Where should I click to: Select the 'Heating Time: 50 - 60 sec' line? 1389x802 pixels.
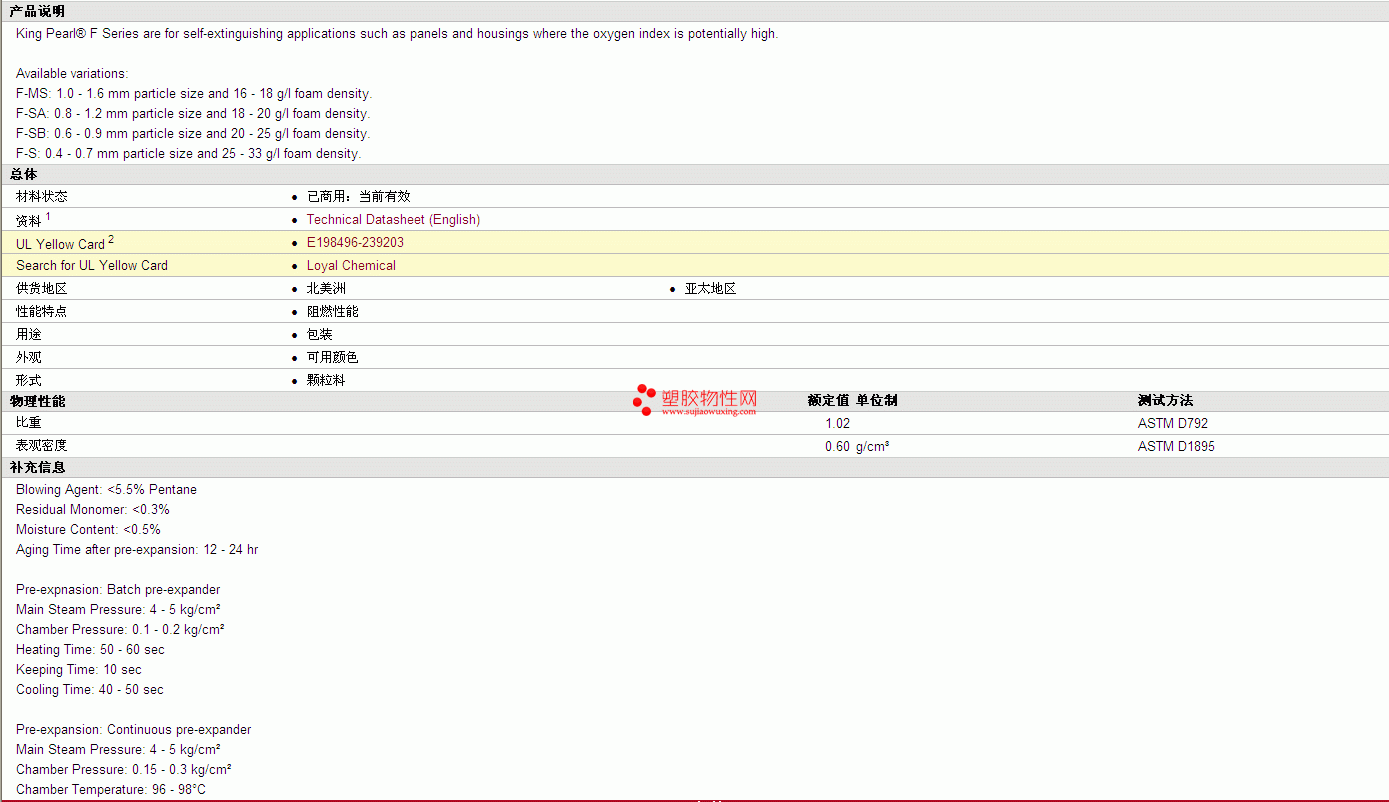pos(90,649)
